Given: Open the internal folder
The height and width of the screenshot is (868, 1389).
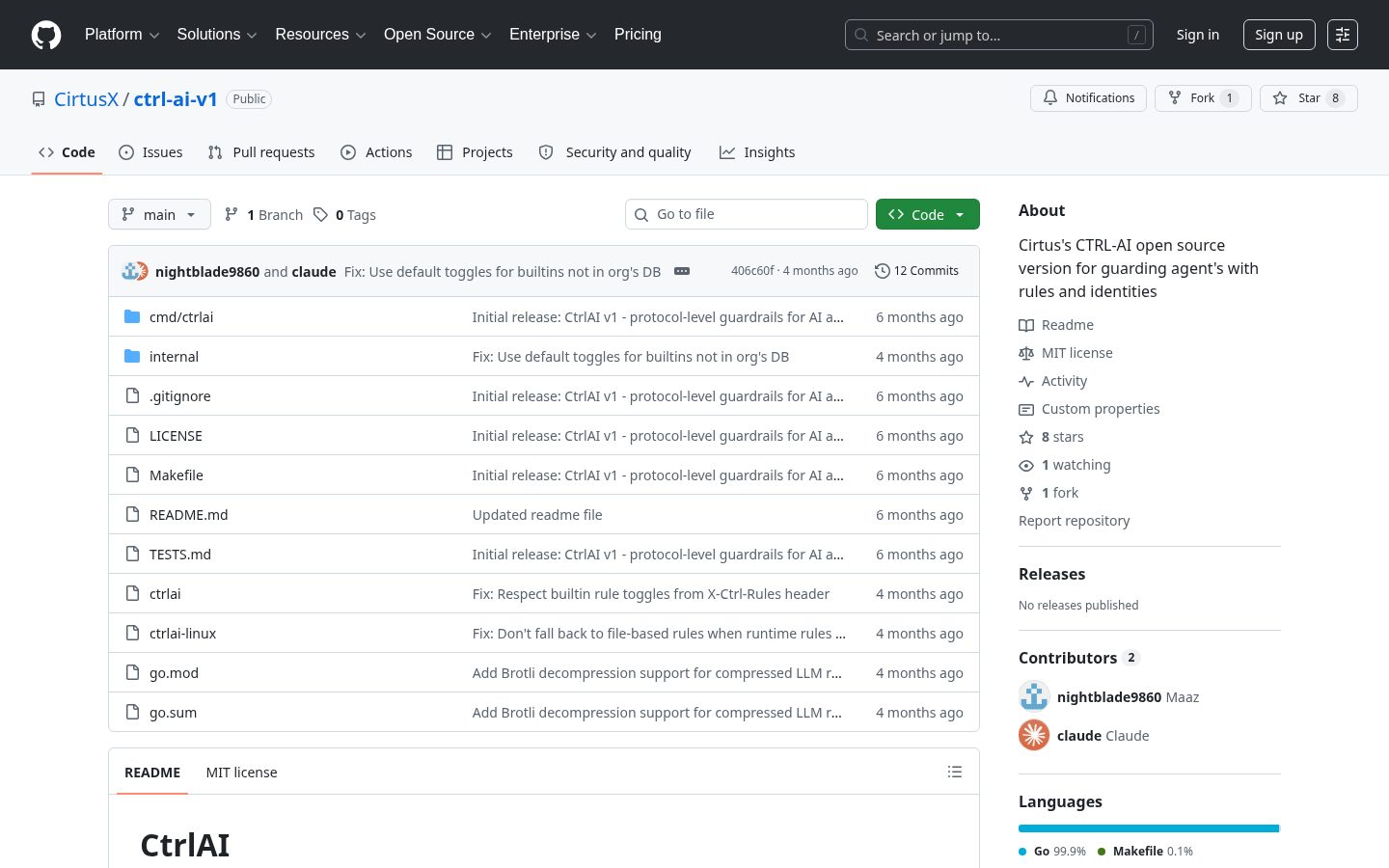Looking at the screenshot, I should (x=174, y=357).
